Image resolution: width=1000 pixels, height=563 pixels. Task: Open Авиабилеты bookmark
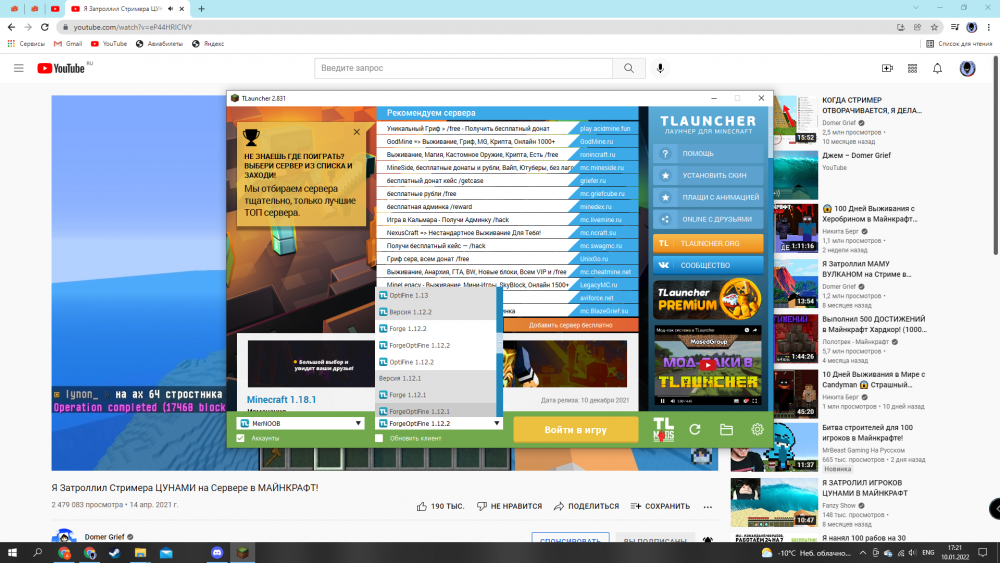pos(159,44)
